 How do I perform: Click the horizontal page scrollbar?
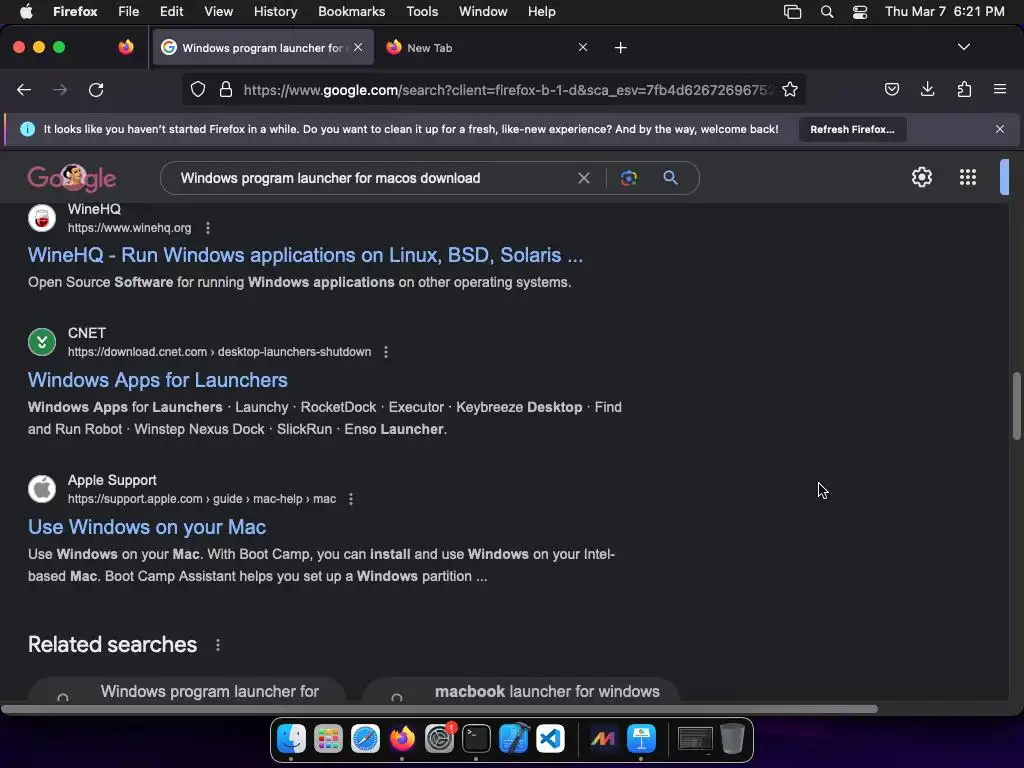(x=440, y=709)
